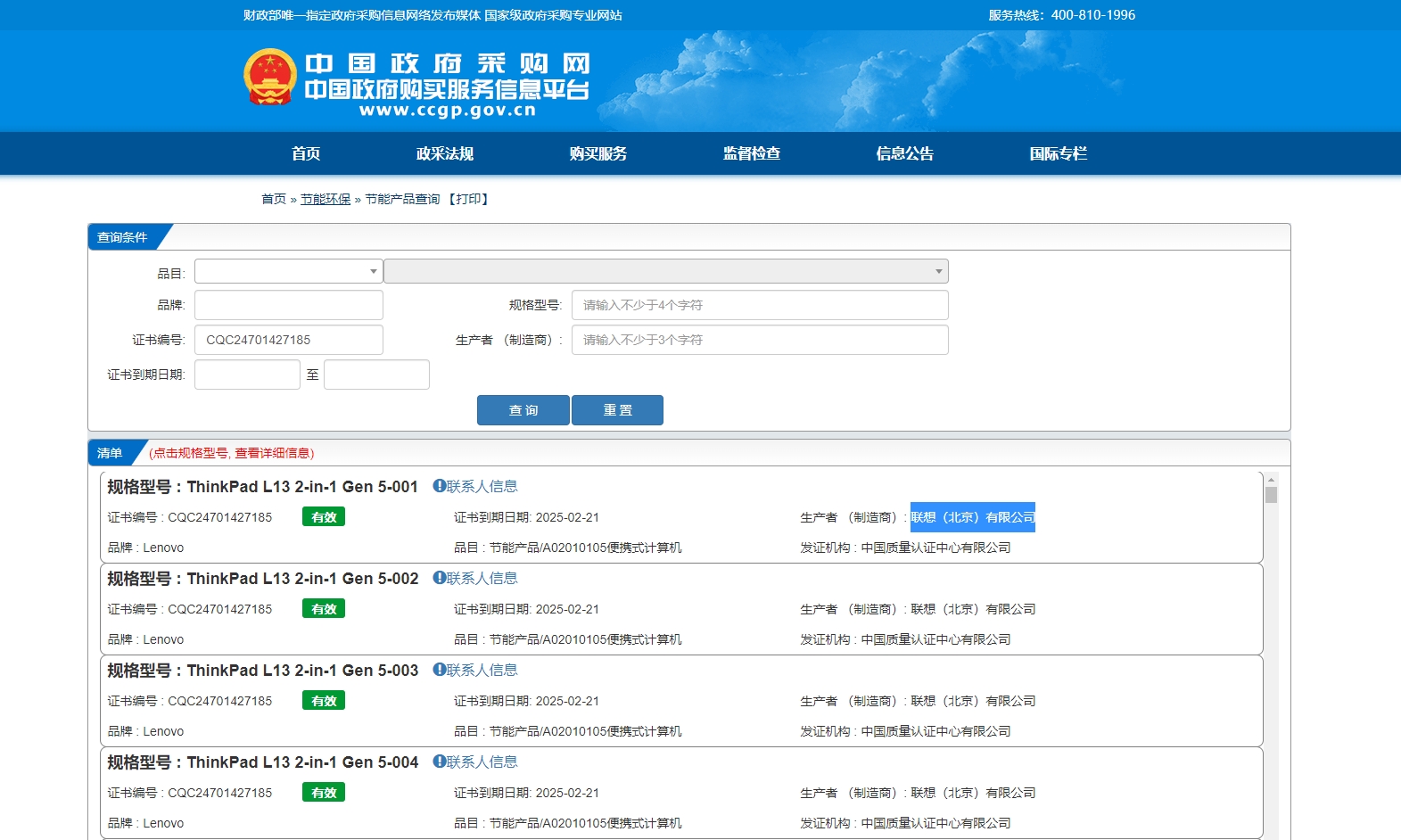
Task: Open 政采法规 navigation item
Action: pyautogui.click(x=445, y=153)
